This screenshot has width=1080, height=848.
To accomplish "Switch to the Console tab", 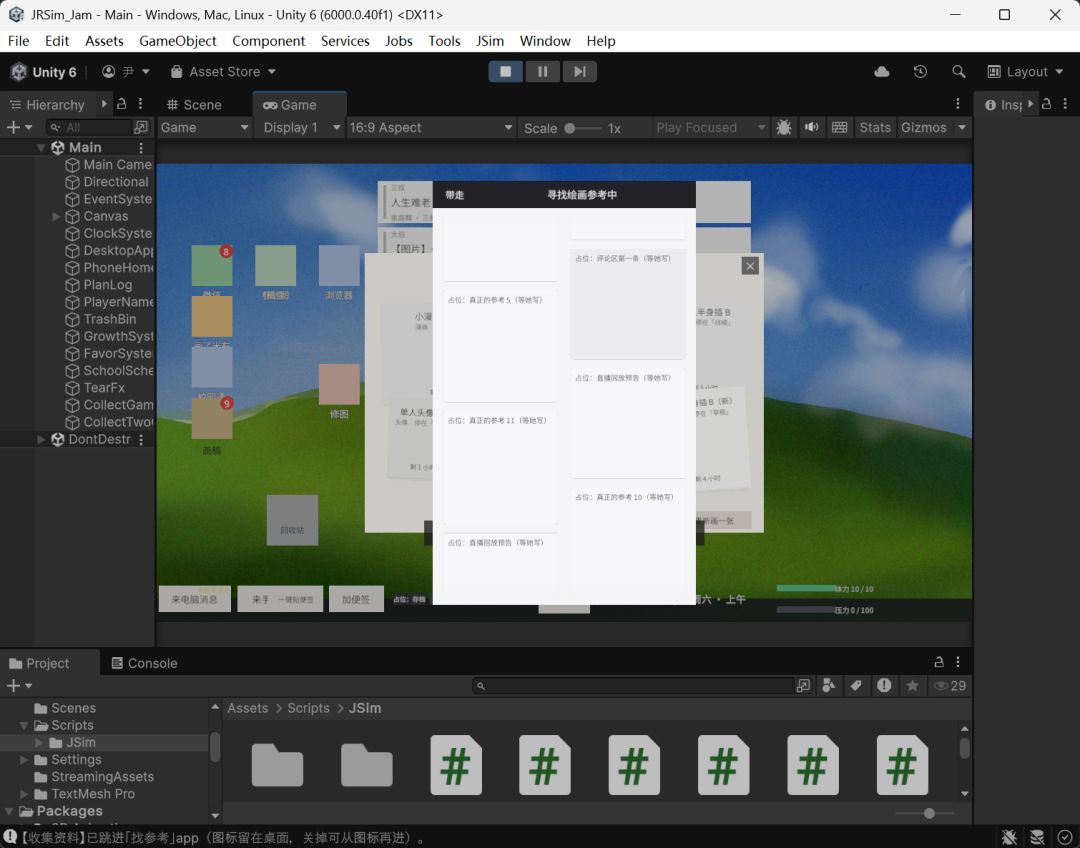I will pyautogui.click(x=145, y=663).
